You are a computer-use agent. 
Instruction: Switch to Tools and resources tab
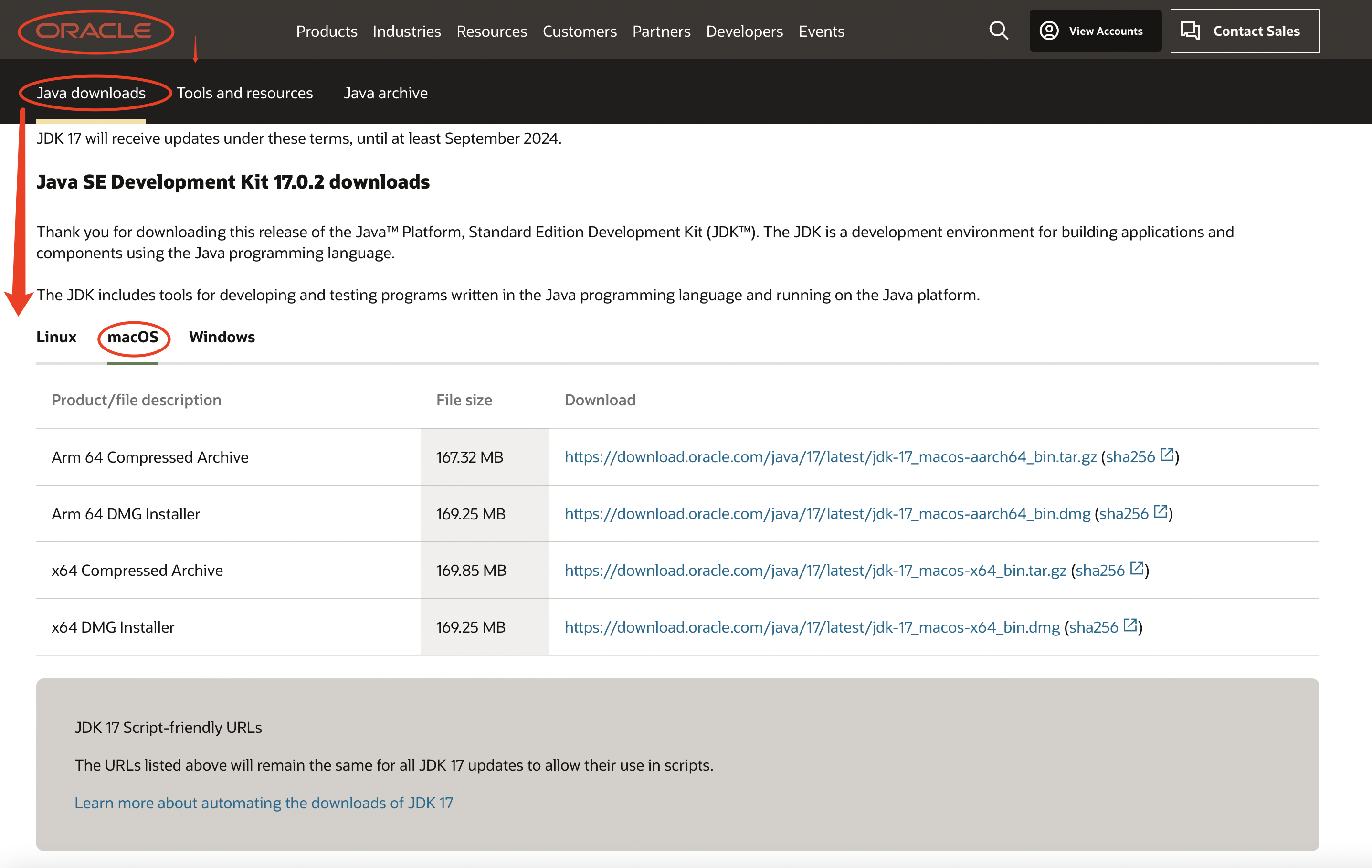[x=244, y=93]
